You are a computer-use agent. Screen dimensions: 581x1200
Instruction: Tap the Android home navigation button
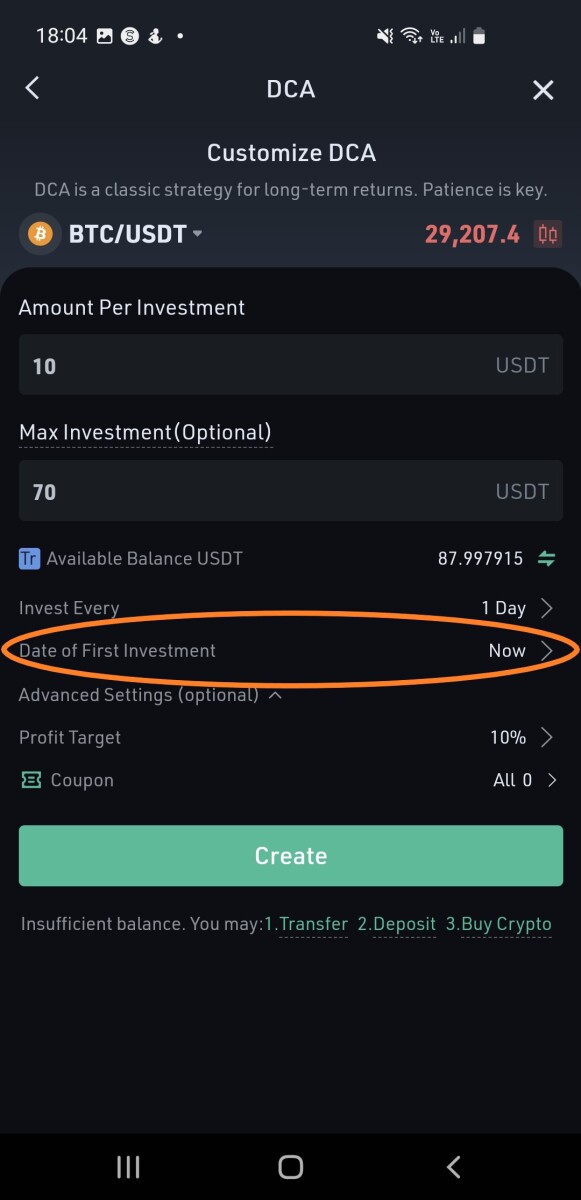click(x=291, y=1166)
